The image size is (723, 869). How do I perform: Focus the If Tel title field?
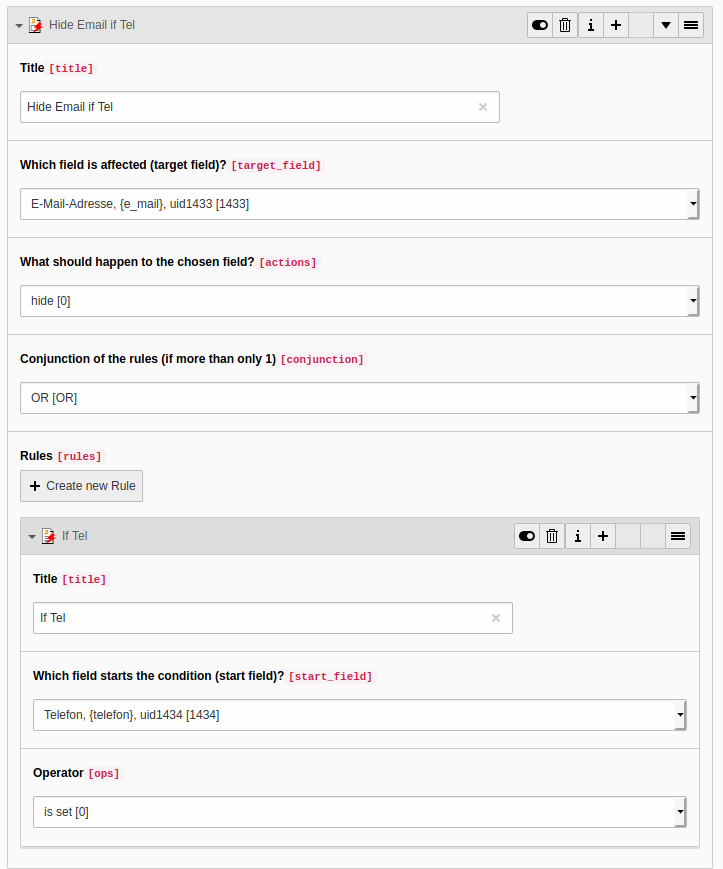pyautogui.click(x=273, y=618)
